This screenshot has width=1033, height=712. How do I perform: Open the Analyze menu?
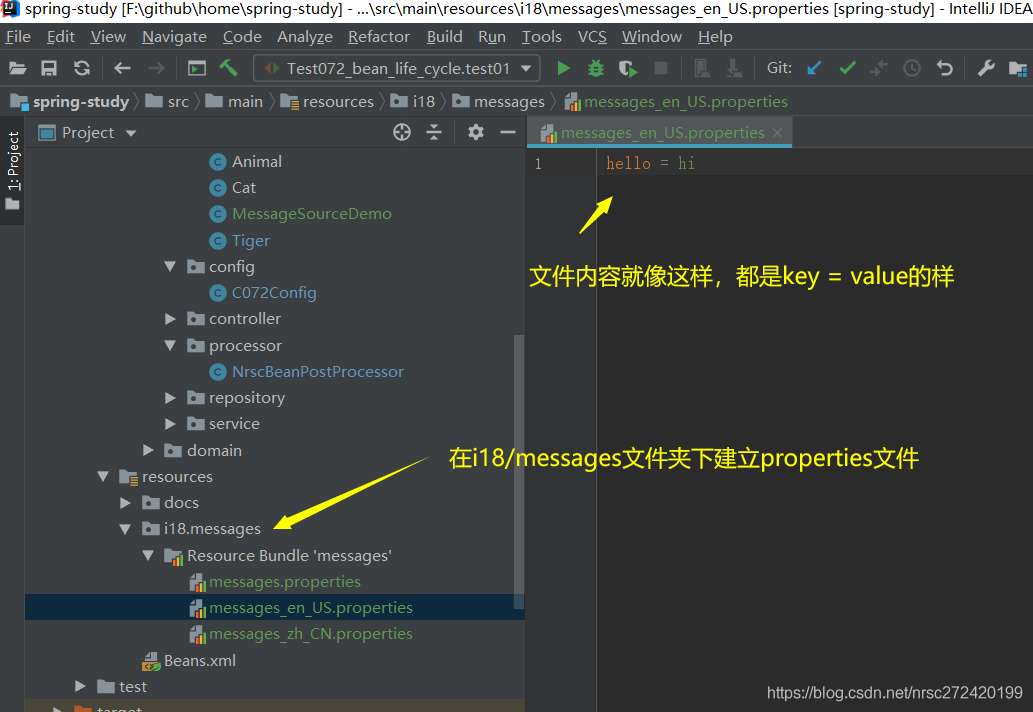pyautogui.click(x=304, y=37)
